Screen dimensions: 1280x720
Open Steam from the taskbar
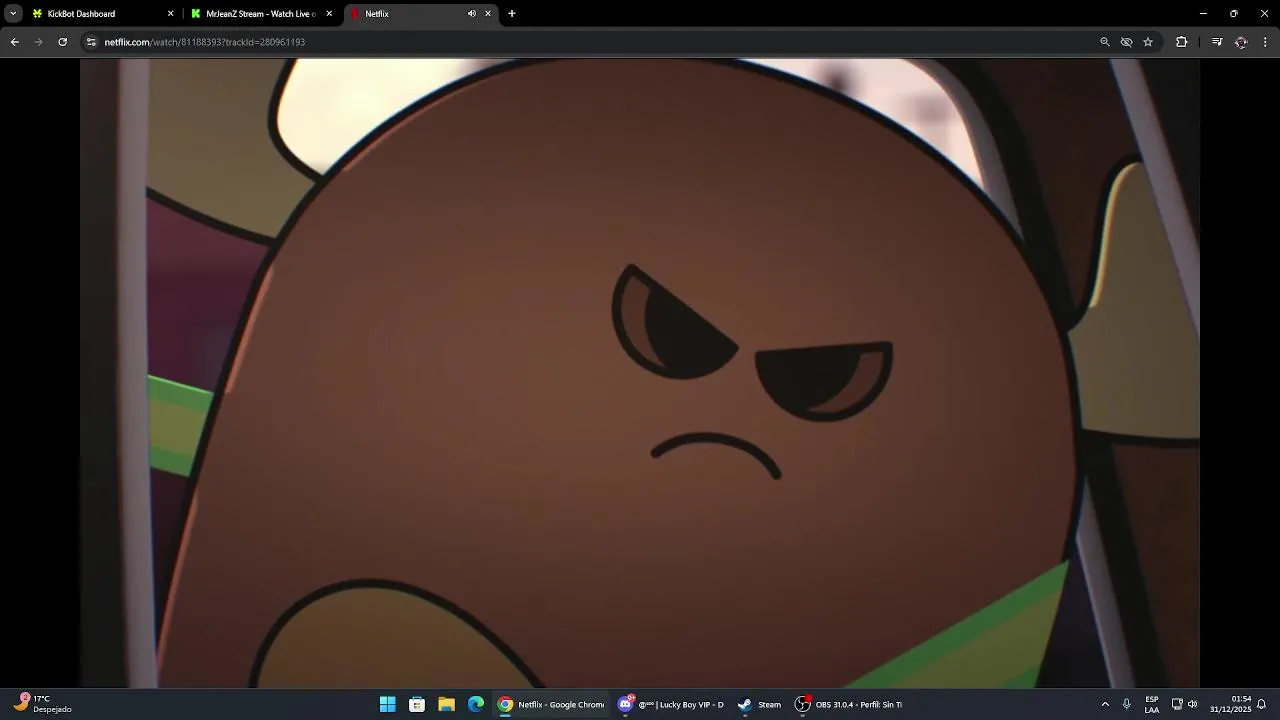coord(760,704)
